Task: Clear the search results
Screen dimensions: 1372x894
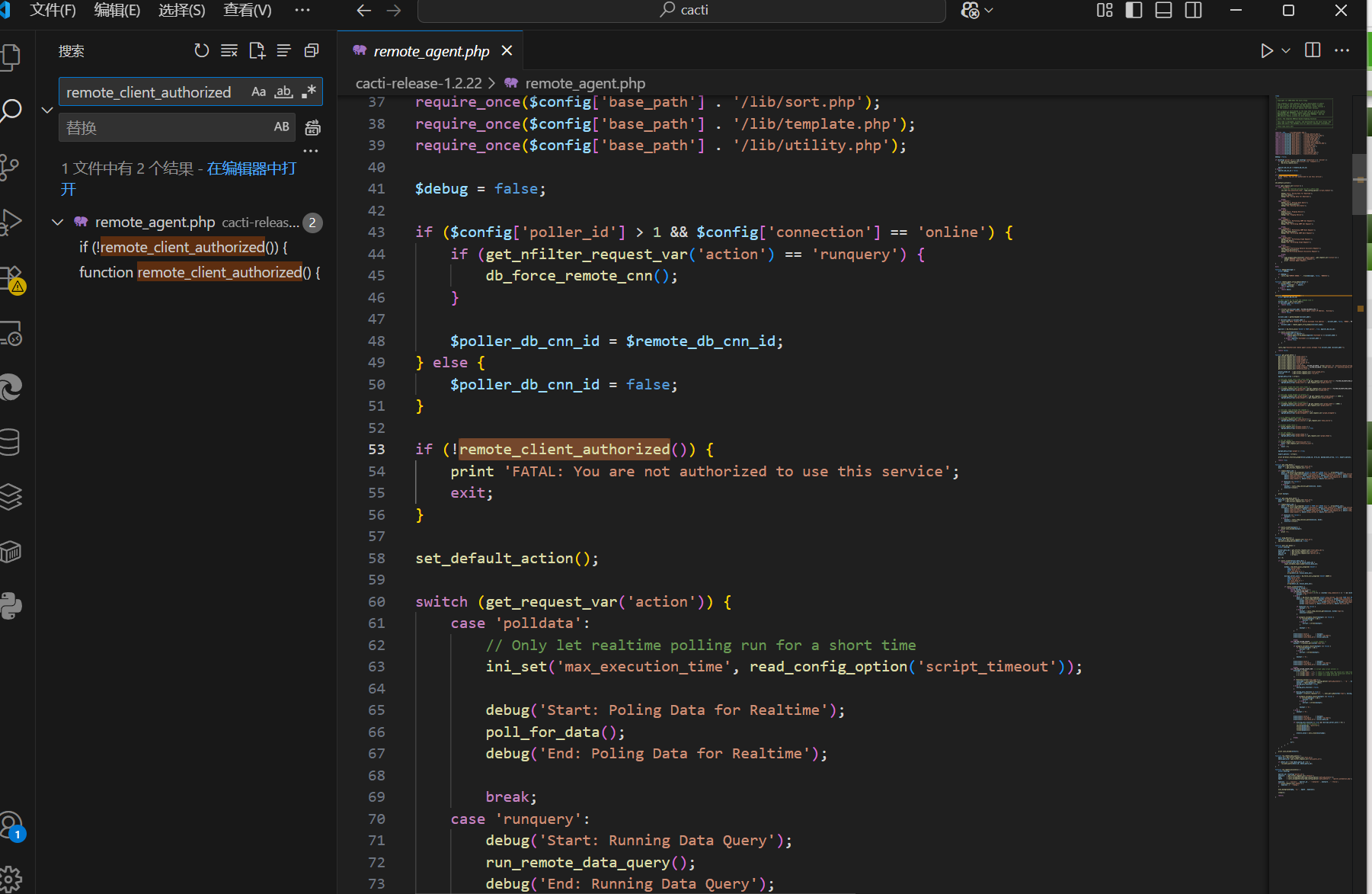Action: 229,50
